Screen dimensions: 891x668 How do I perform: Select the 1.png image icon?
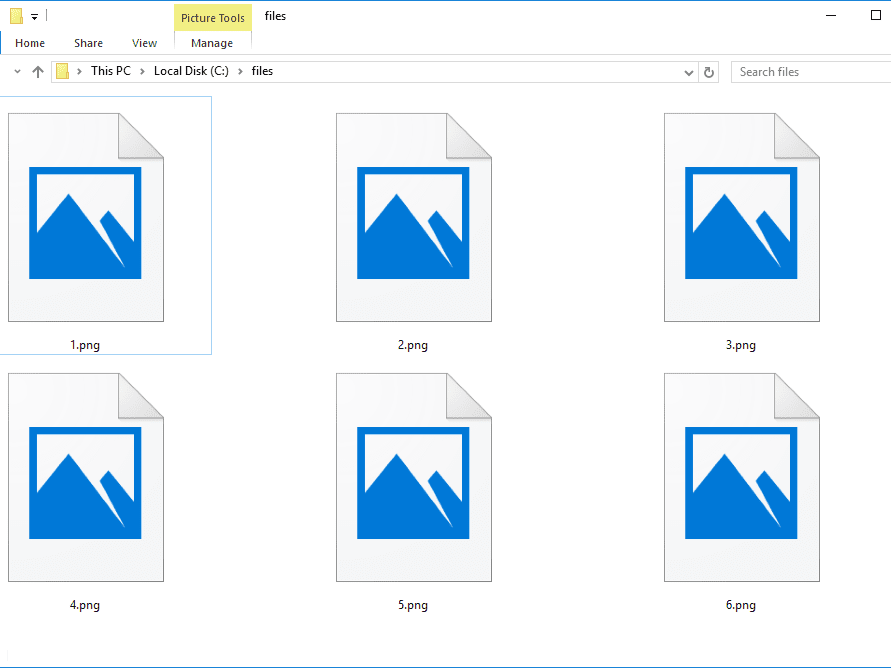click(86, 217)
